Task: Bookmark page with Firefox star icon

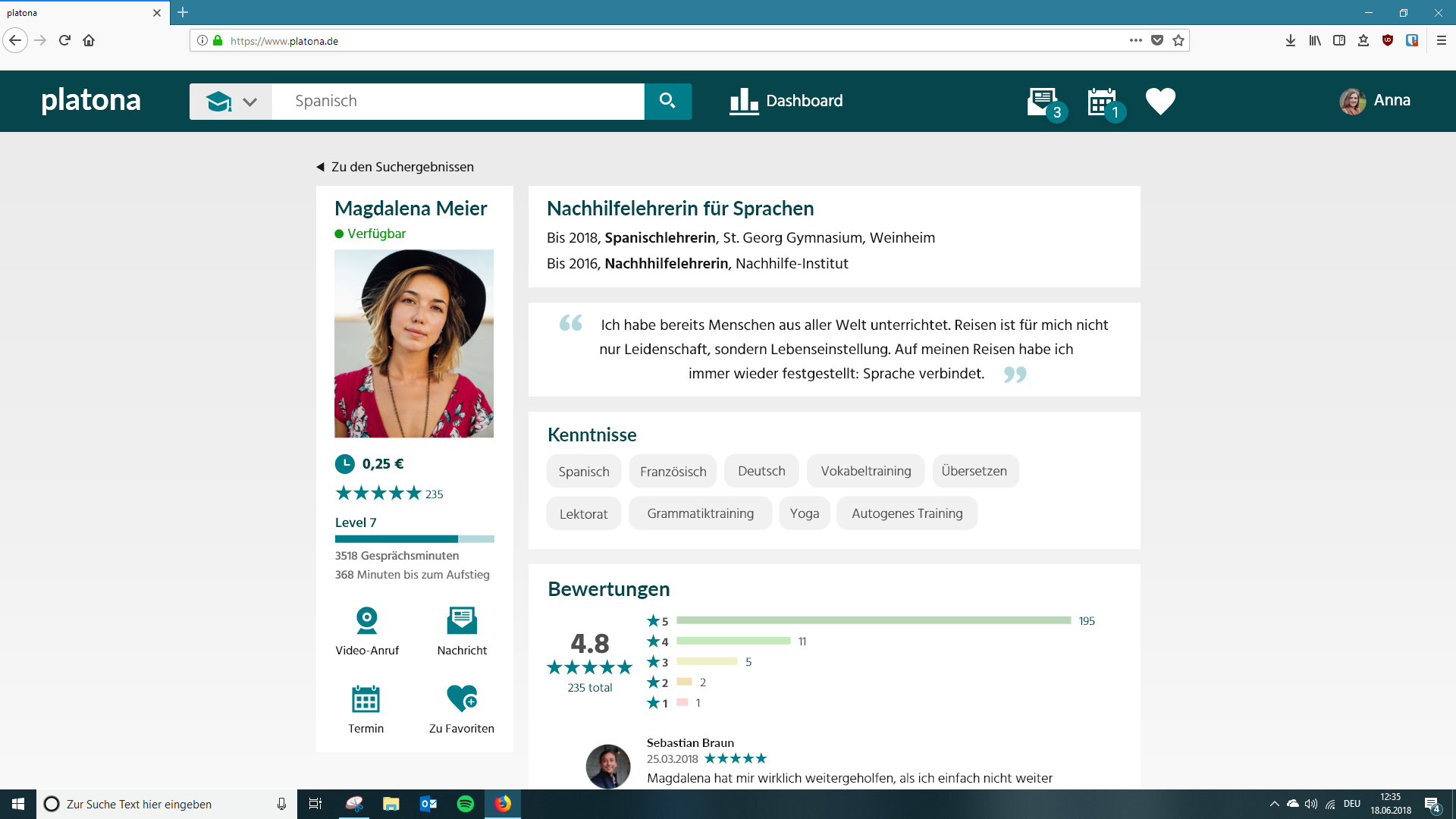Action: tap(1178, 41)
